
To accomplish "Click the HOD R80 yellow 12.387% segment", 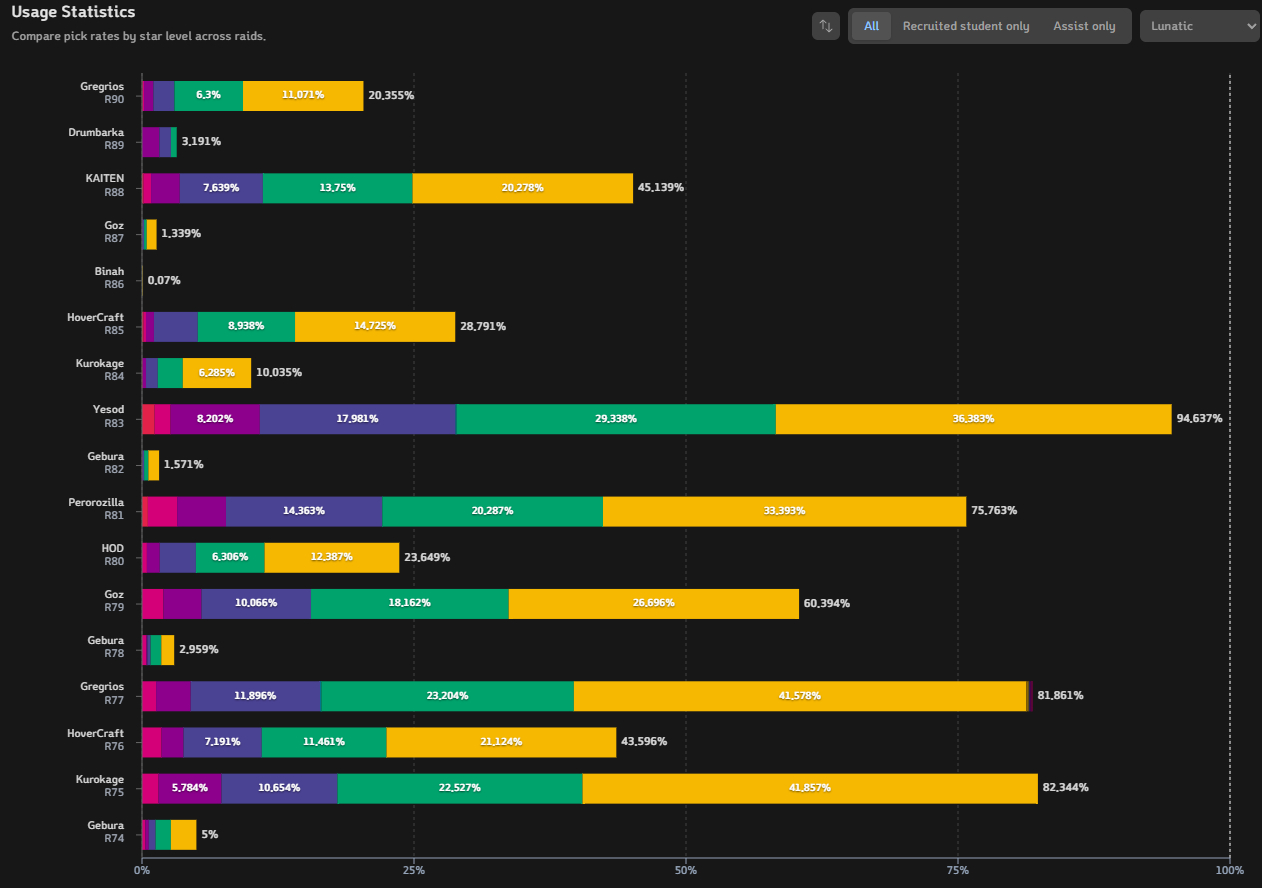I will pos(332,557).
